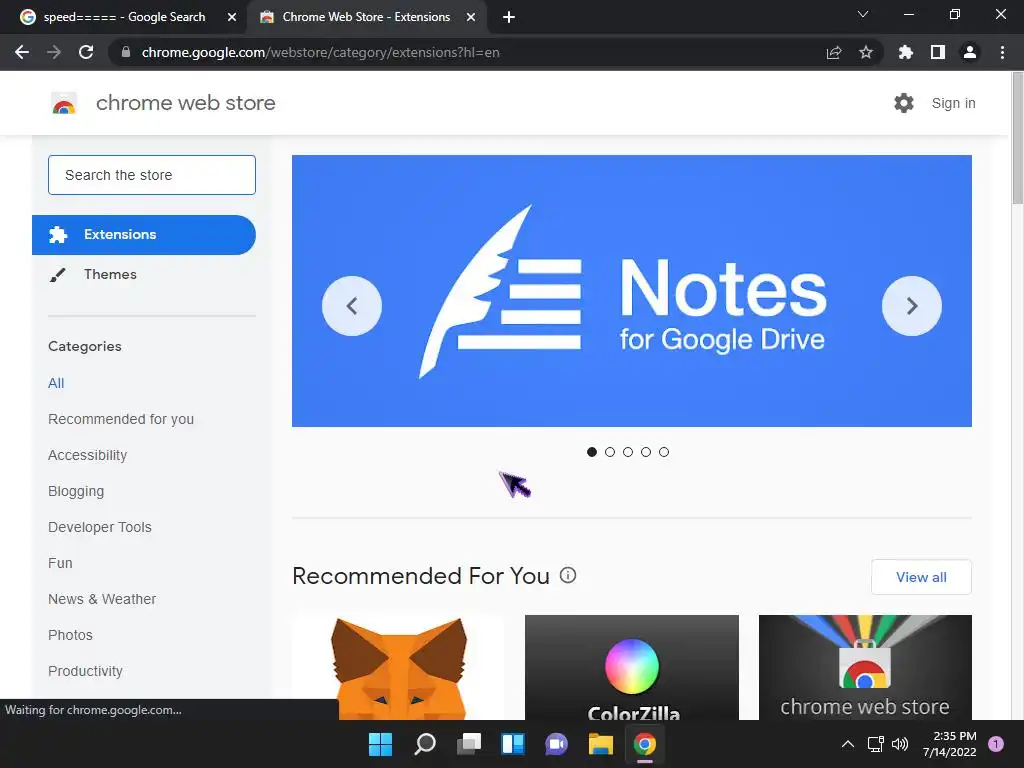Open the notification count badge

(996, 744)
